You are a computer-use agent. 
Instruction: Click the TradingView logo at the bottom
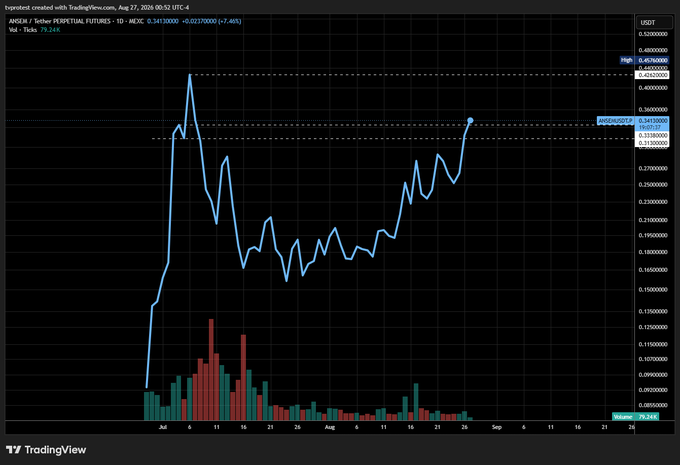click(46, 450)
